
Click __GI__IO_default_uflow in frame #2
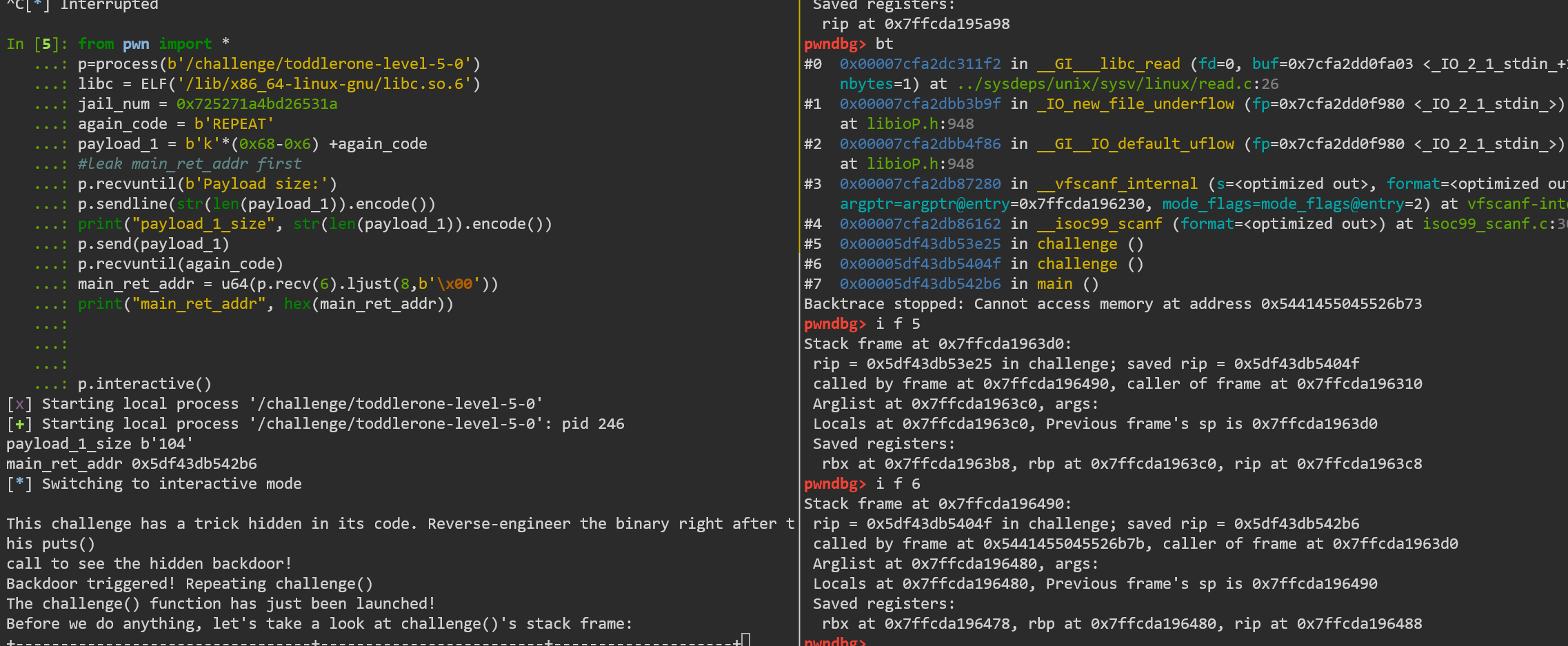[x=1136, y=144]
